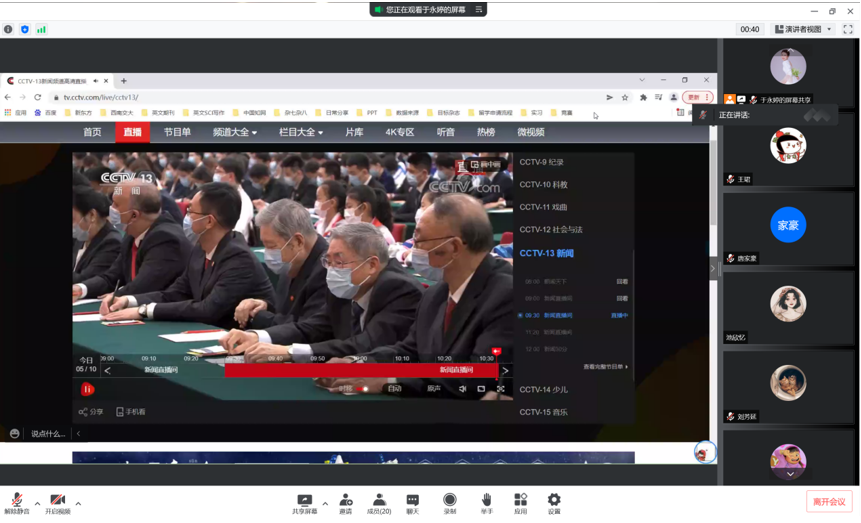
Task: Click the red program timeline bar
Action: point(362,370)
